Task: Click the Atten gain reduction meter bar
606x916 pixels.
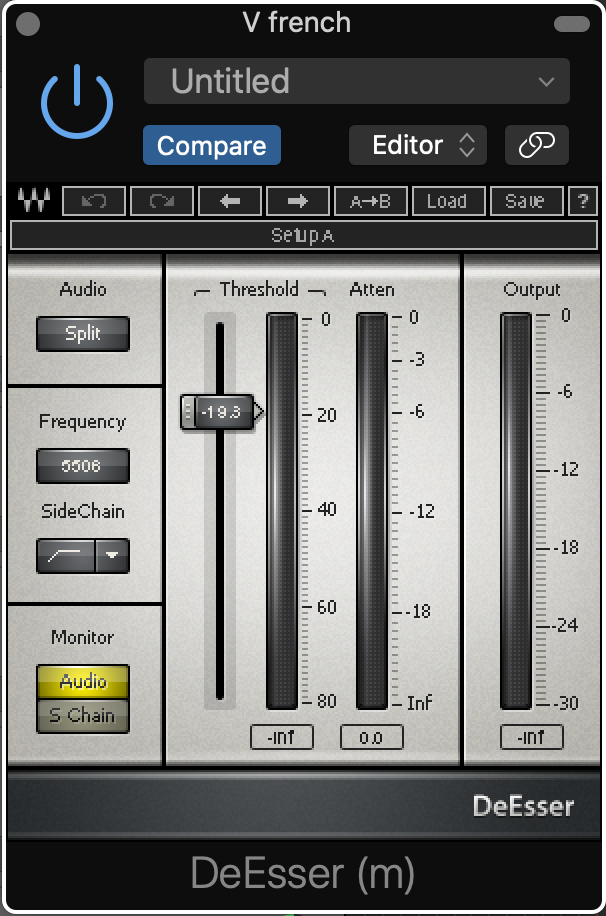Action: click(x=372, y=511)
